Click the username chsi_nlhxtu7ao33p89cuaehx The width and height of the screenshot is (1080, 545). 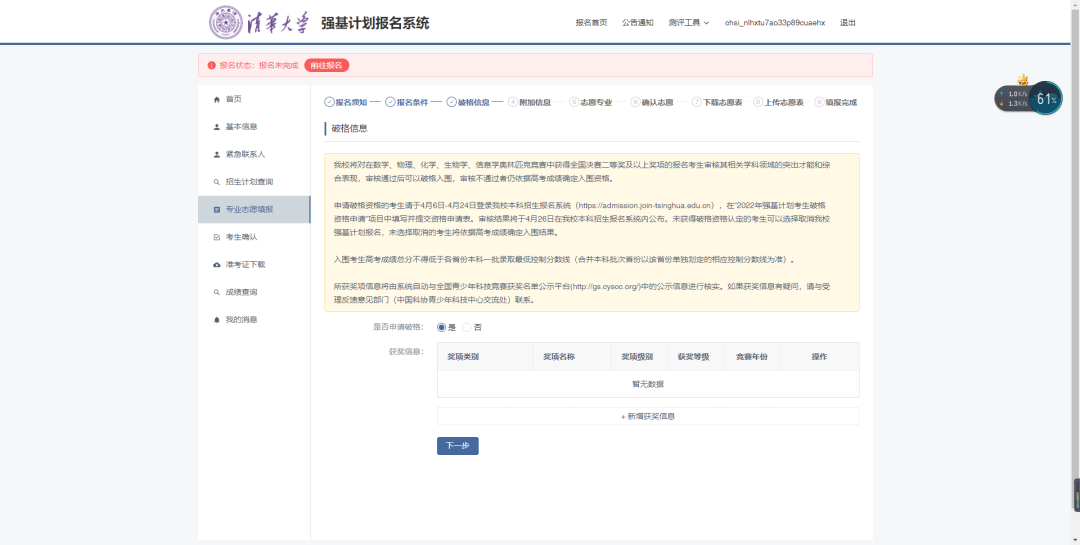point(775,23)
